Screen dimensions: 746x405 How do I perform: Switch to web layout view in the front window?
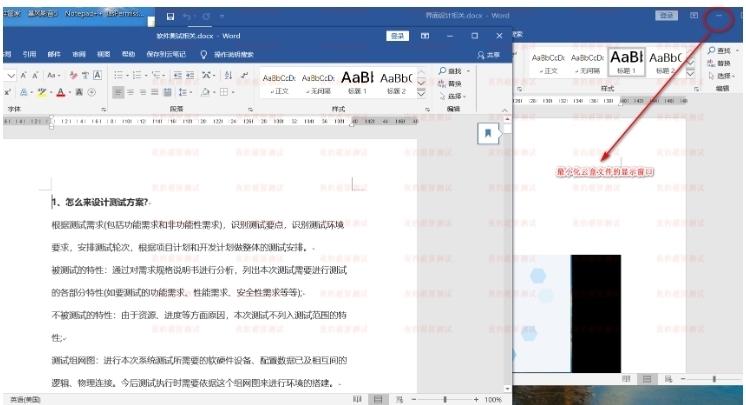399,400
